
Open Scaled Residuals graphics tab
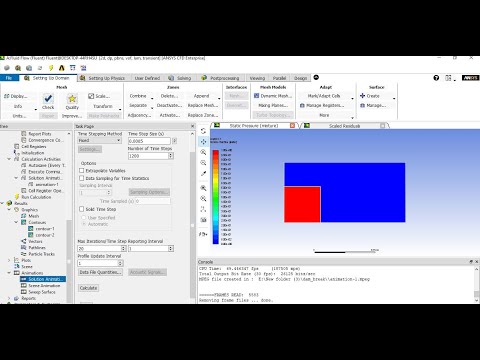point(344,126)
